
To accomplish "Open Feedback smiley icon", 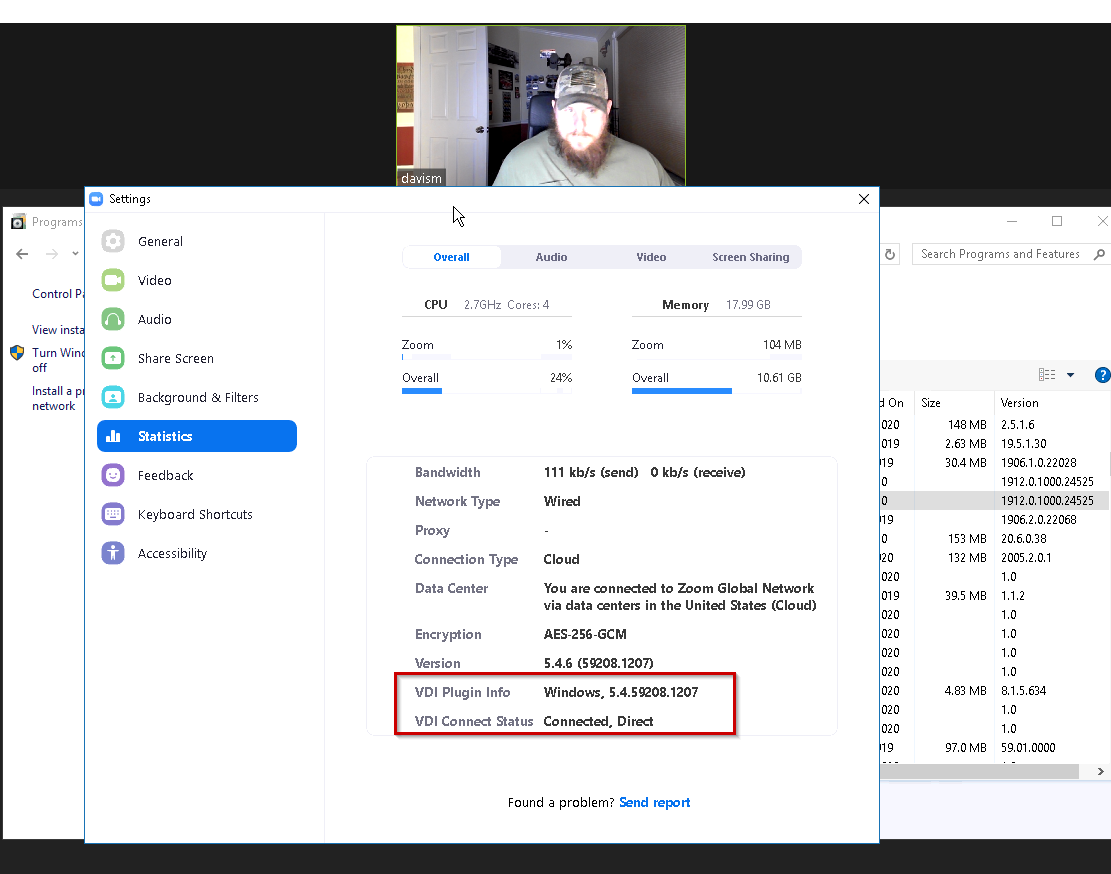I will coord(113,475).
